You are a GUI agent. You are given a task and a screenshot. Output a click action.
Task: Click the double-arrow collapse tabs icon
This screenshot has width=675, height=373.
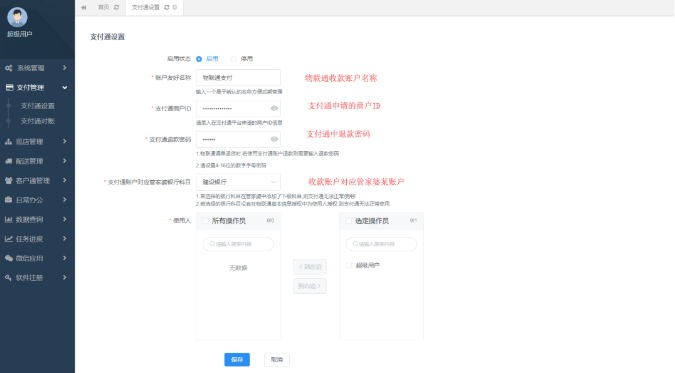pos(84,7)
